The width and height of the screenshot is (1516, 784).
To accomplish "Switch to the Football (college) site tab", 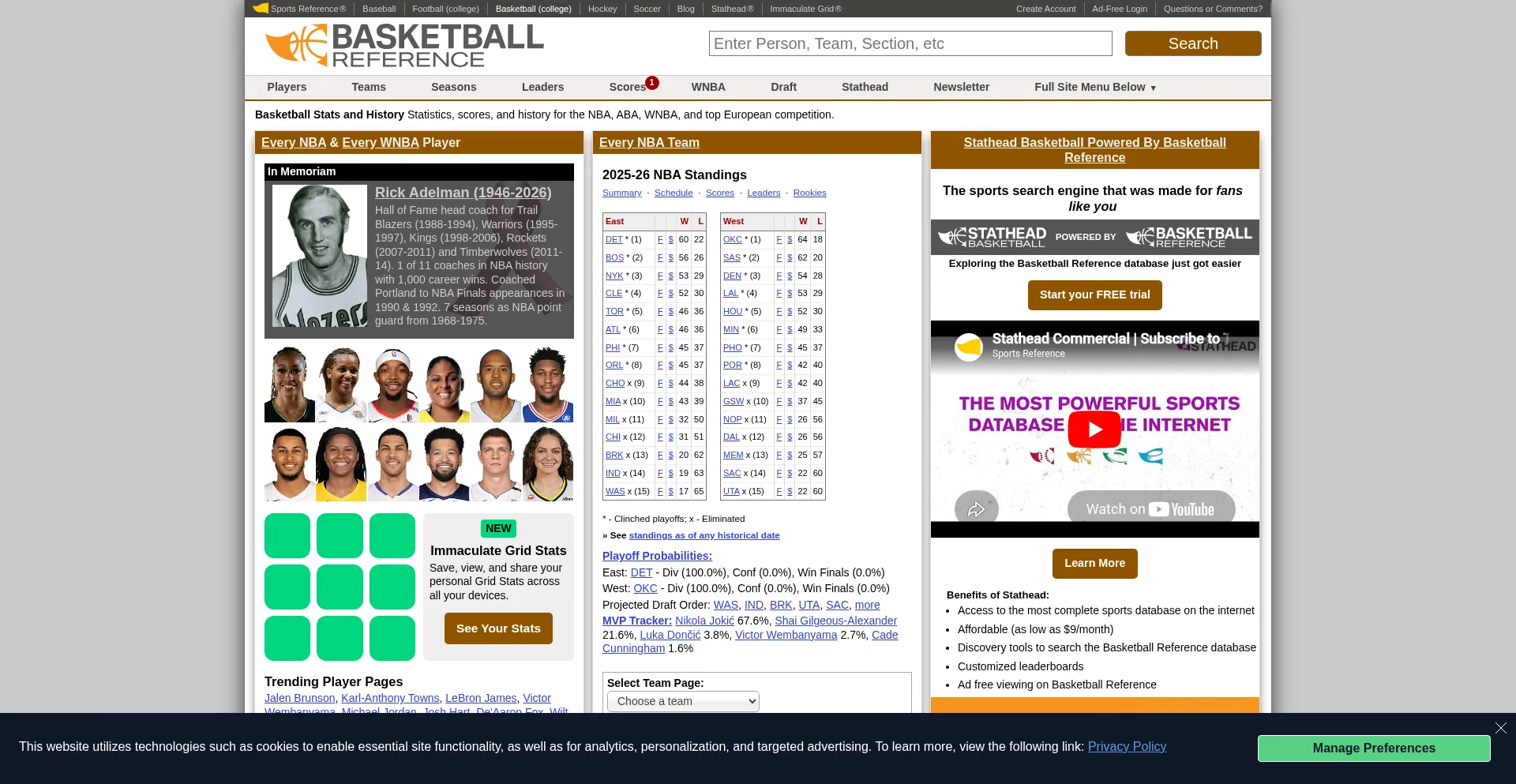I will [445, 9].
